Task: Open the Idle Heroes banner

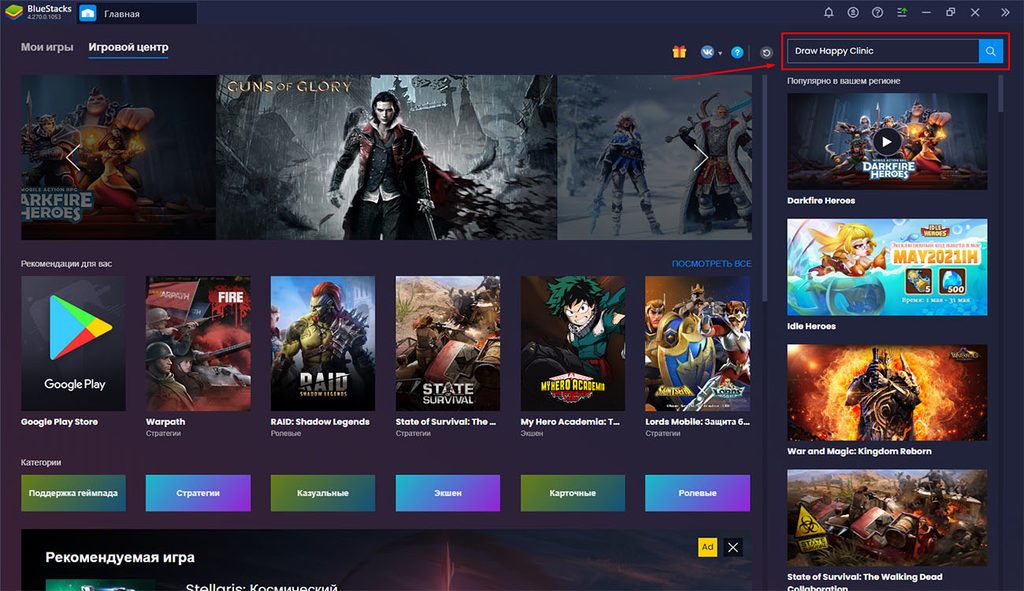Action: coord(887,267)
